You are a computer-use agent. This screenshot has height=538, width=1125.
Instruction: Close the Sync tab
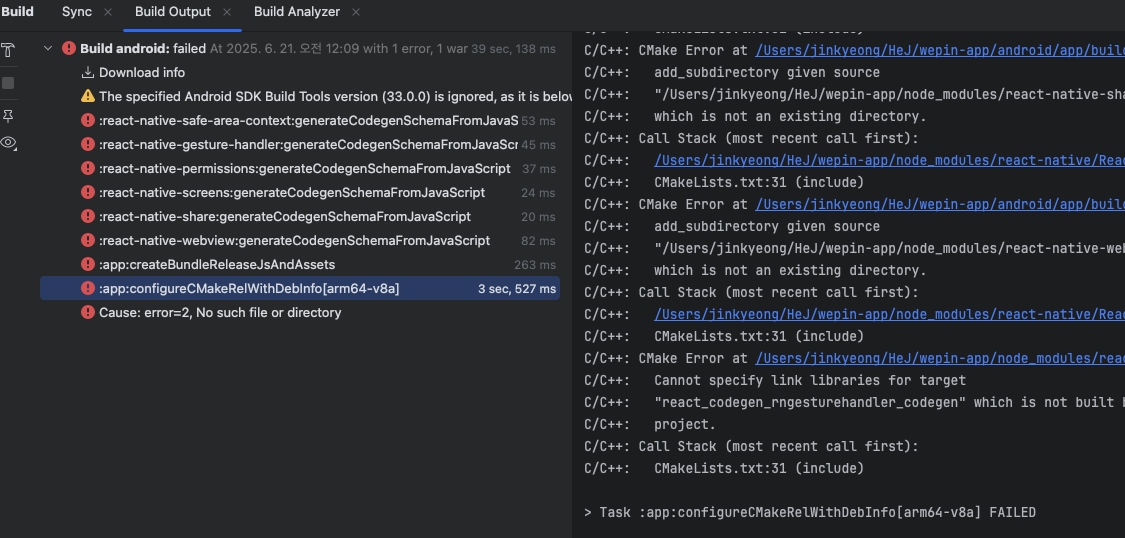[108, 12]
